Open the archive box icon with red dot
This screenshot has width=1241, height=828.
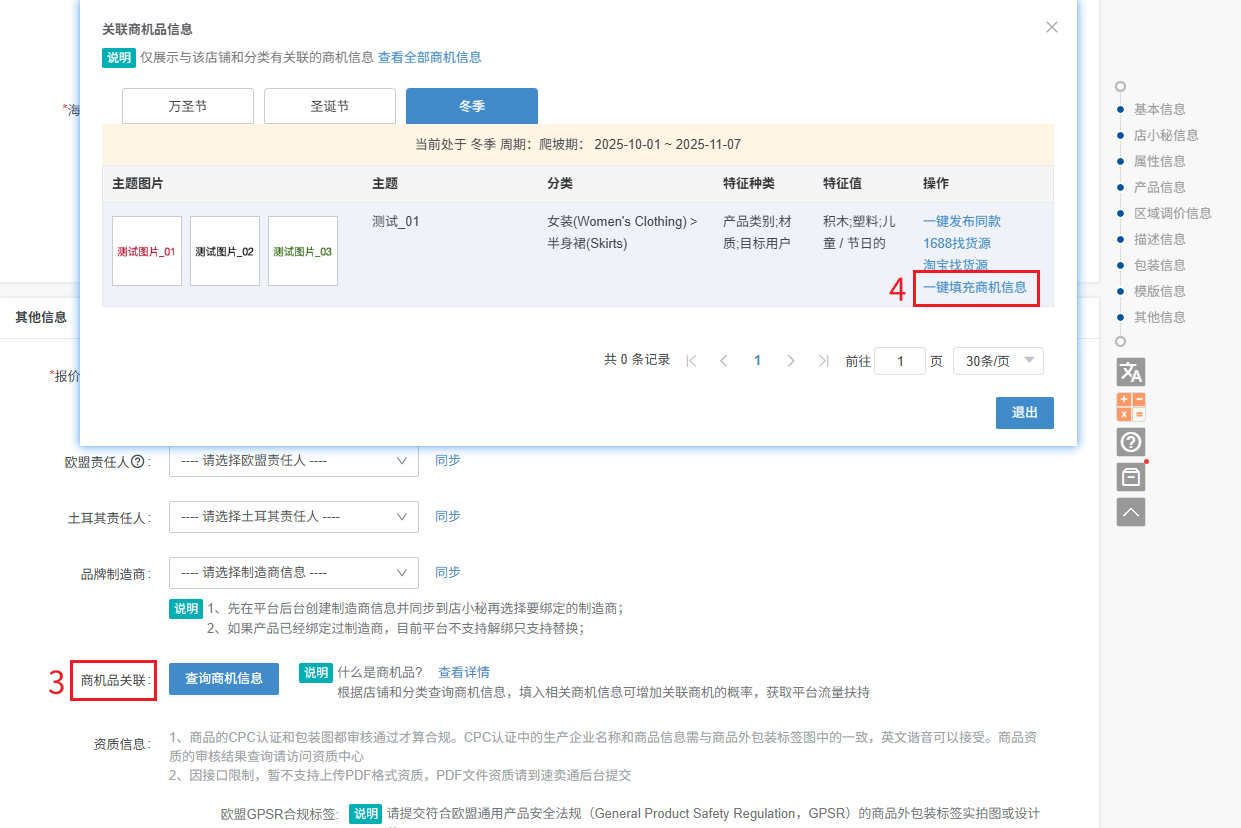pos(1131,477)
